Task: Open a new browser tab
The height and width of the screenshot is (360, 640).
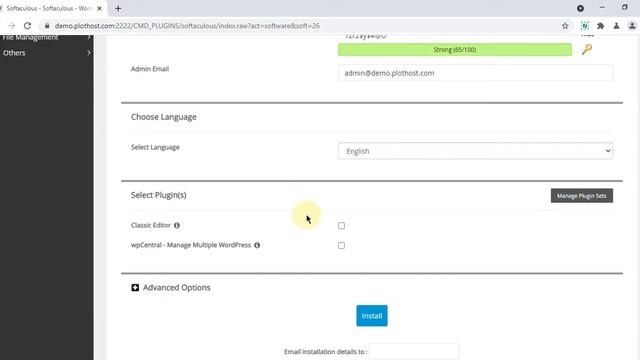Action: pyautogui.click(x=118, y=8)
